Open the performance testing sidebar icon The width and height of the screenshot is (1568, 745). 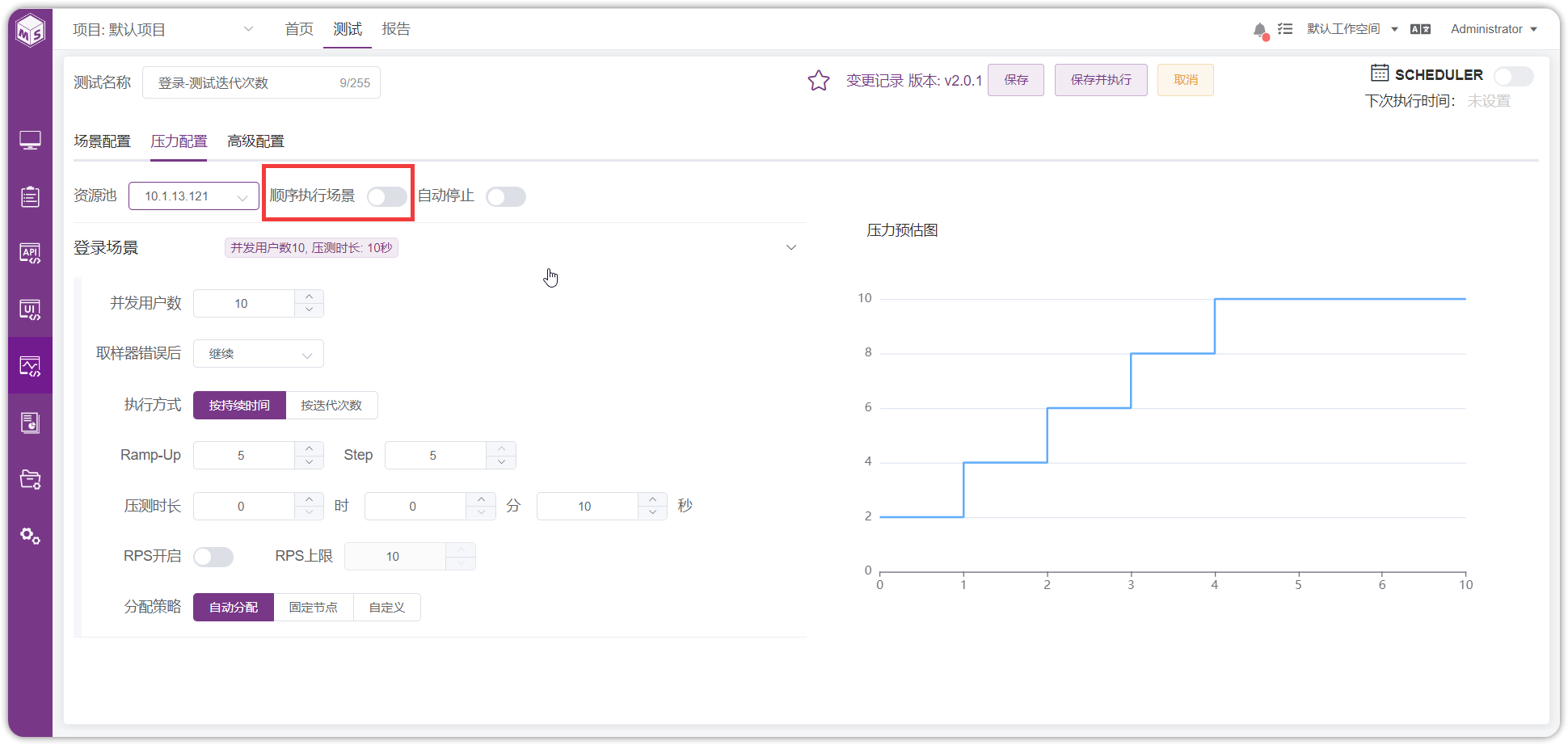pos(30,366)
